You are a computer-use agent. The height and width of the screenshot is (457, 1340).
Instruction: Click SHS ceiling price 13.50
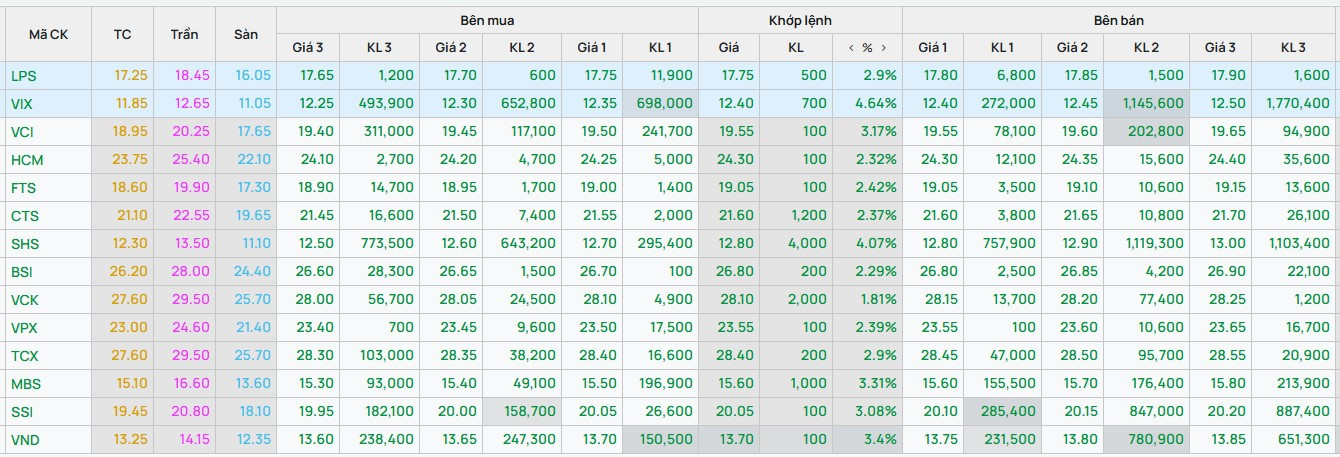click(193, 244)
